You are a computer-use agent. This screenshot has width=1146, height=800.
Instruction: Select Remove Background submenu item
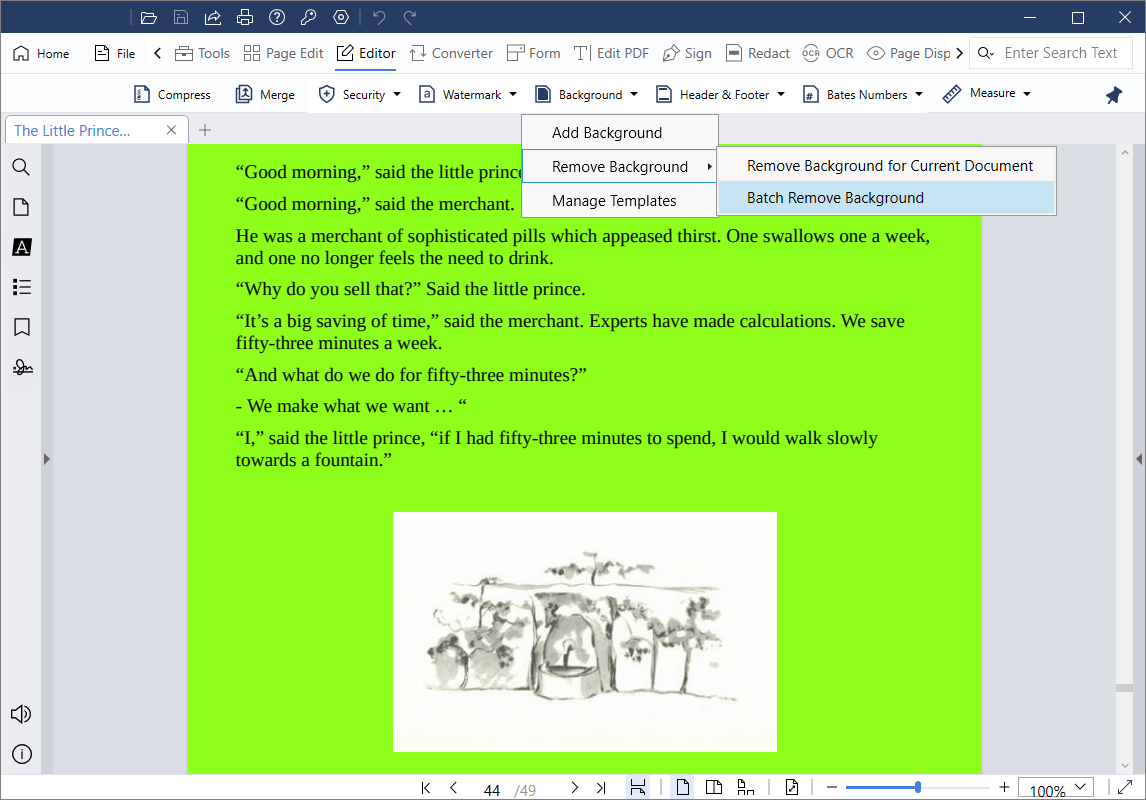620,167
